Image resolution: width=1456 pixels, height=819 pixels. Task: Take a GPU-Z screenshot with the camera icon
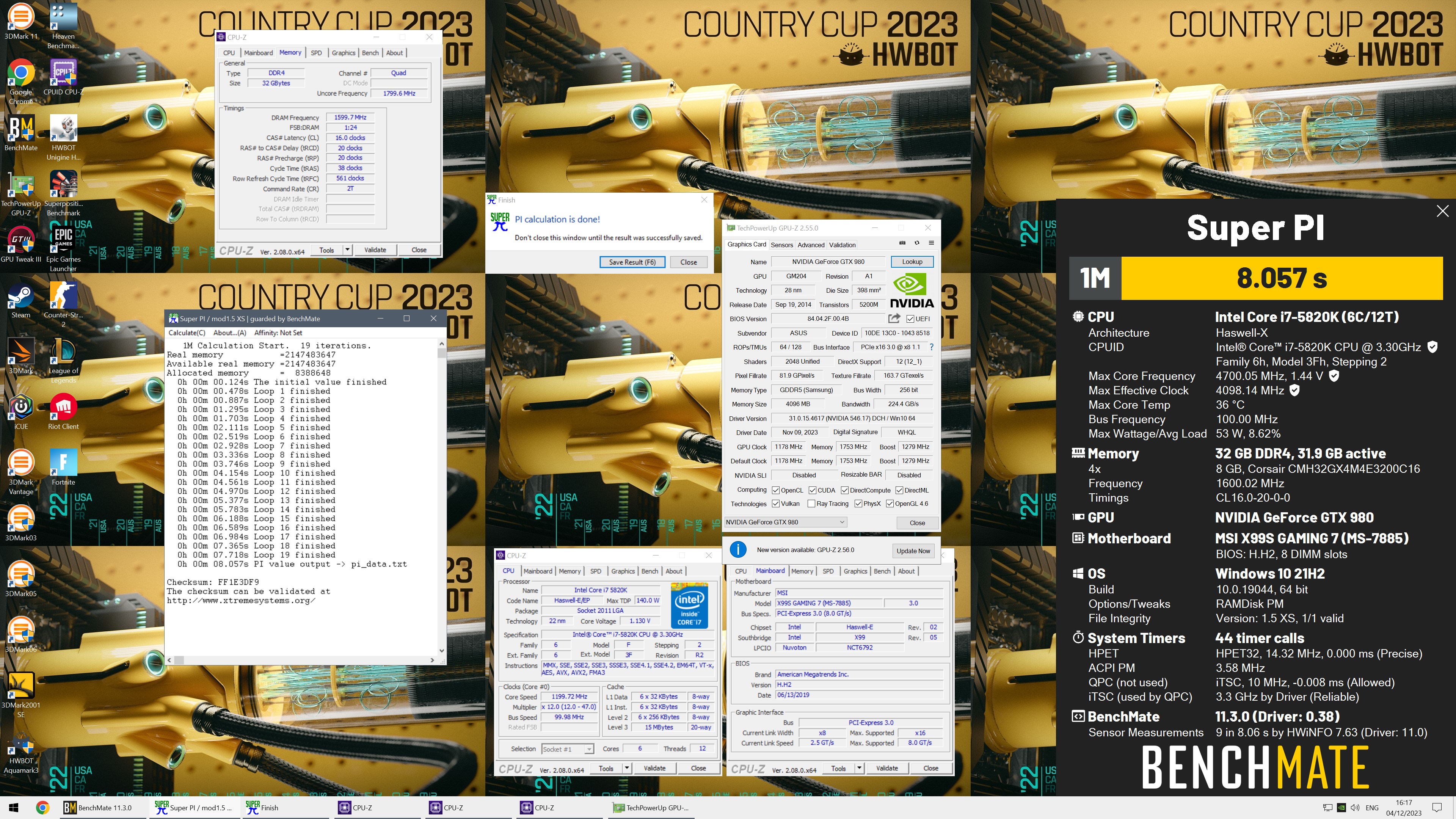click(902, 243)
